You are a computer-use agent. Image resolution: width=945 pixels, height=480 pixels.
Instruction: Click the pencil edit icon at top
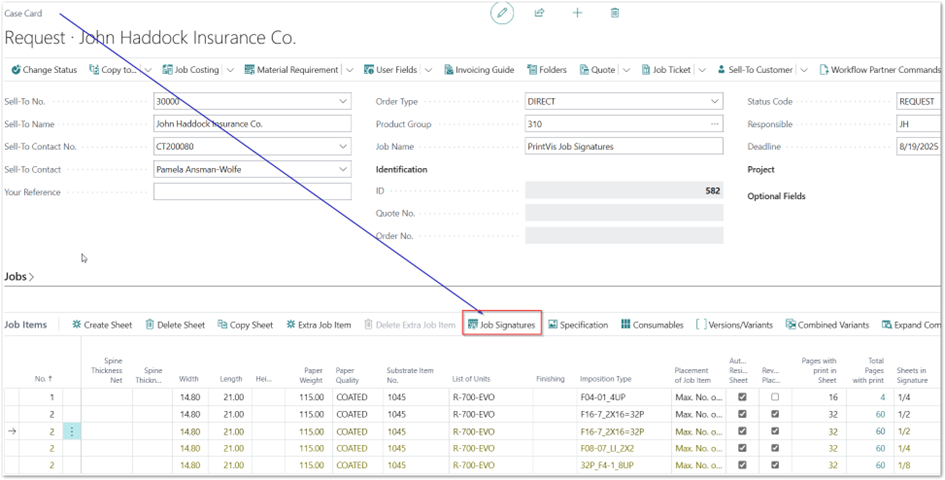click(502, 13)
